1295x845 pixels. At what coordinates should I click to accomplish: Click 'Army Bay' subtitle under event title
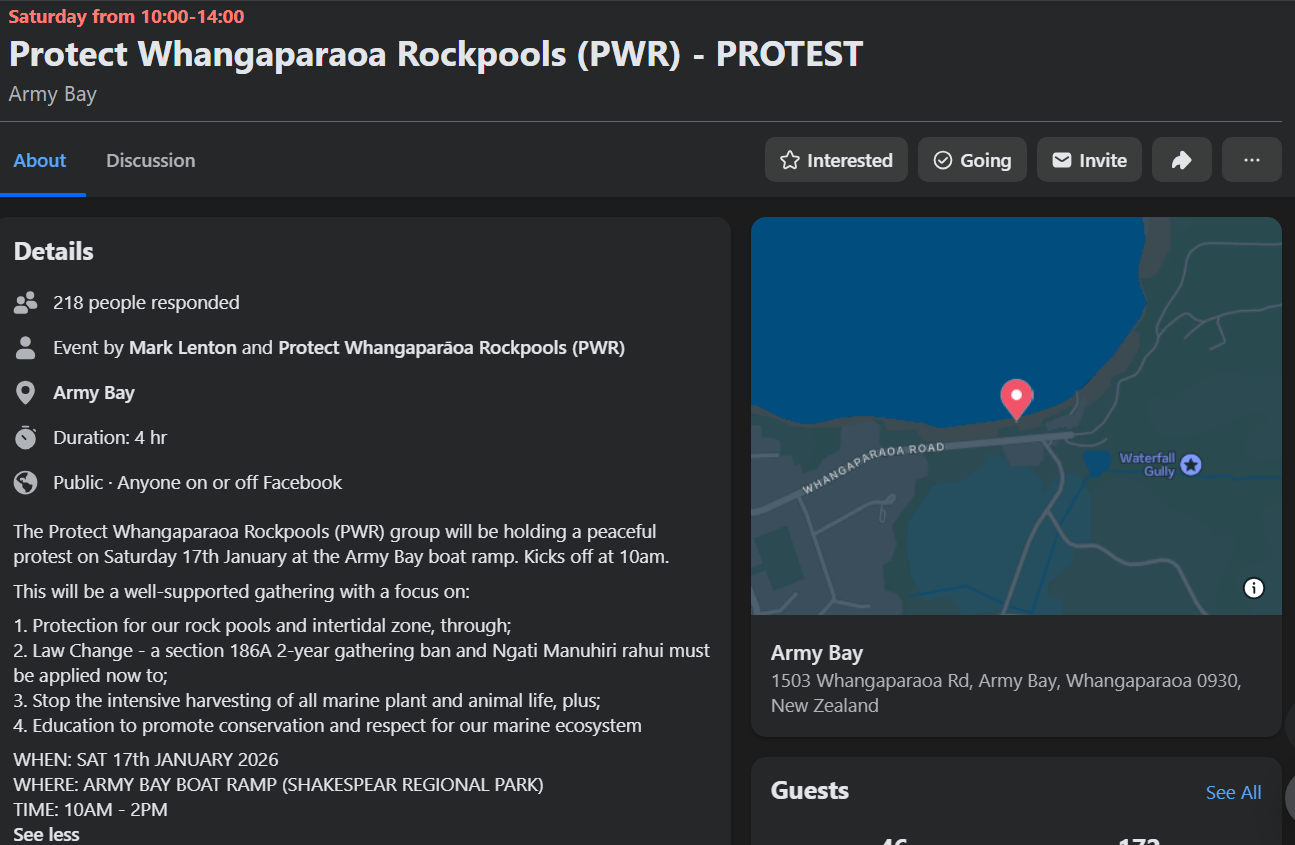point(52,94)
